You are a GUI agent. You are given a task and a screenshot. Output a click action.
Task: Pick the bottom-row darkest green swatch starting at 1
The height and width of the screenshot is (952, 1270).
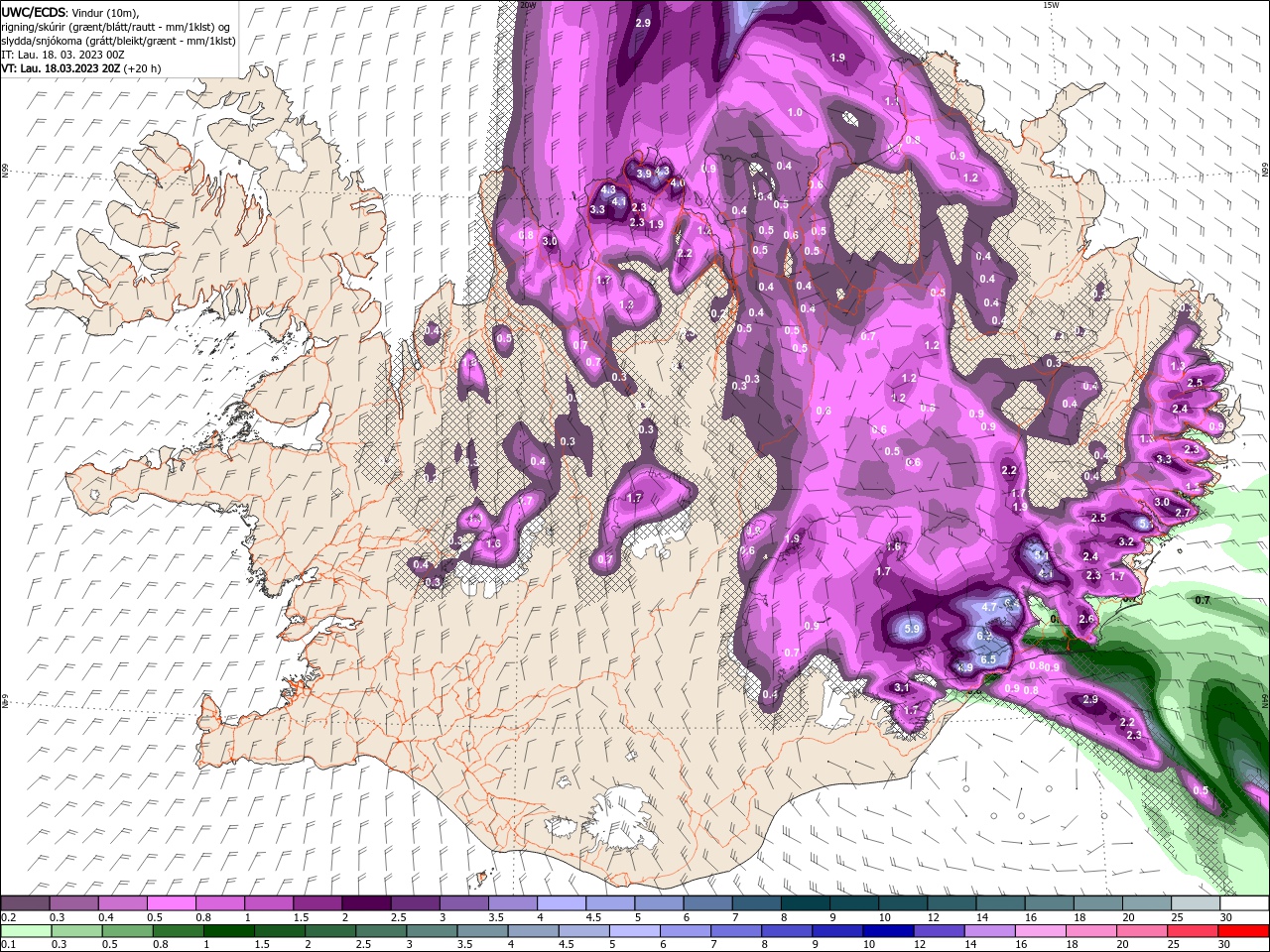231,931
